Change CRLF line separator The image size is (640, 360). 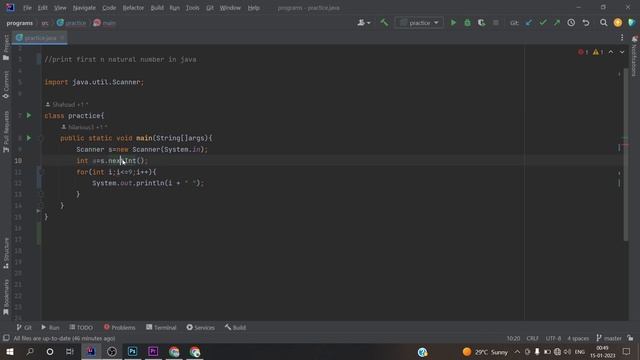[x=532, y=338]
